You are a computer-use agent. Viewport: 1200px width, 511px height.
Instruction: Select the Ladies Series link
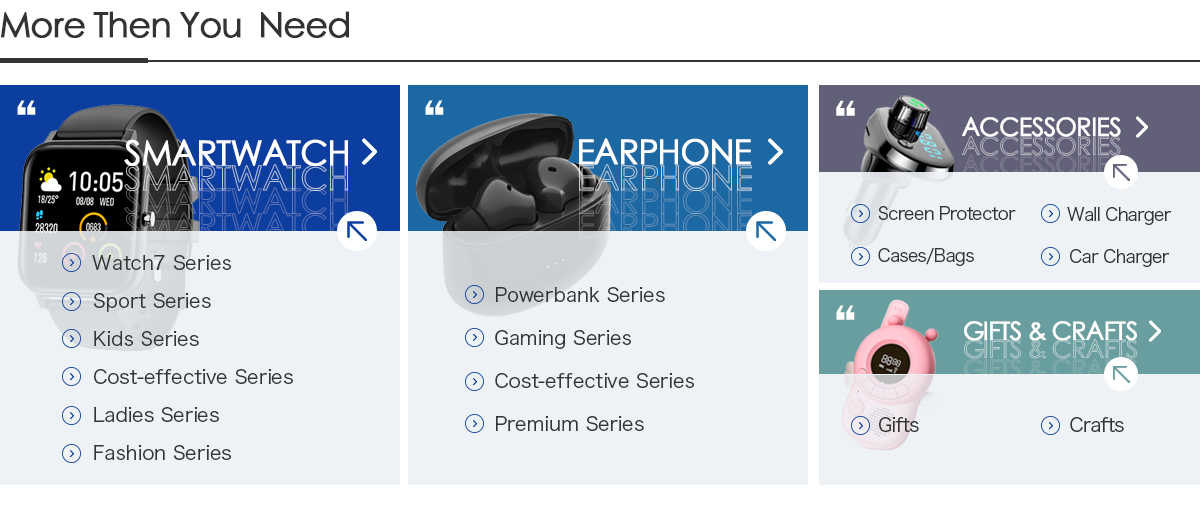pyautogui.click(x=156, y=415)
